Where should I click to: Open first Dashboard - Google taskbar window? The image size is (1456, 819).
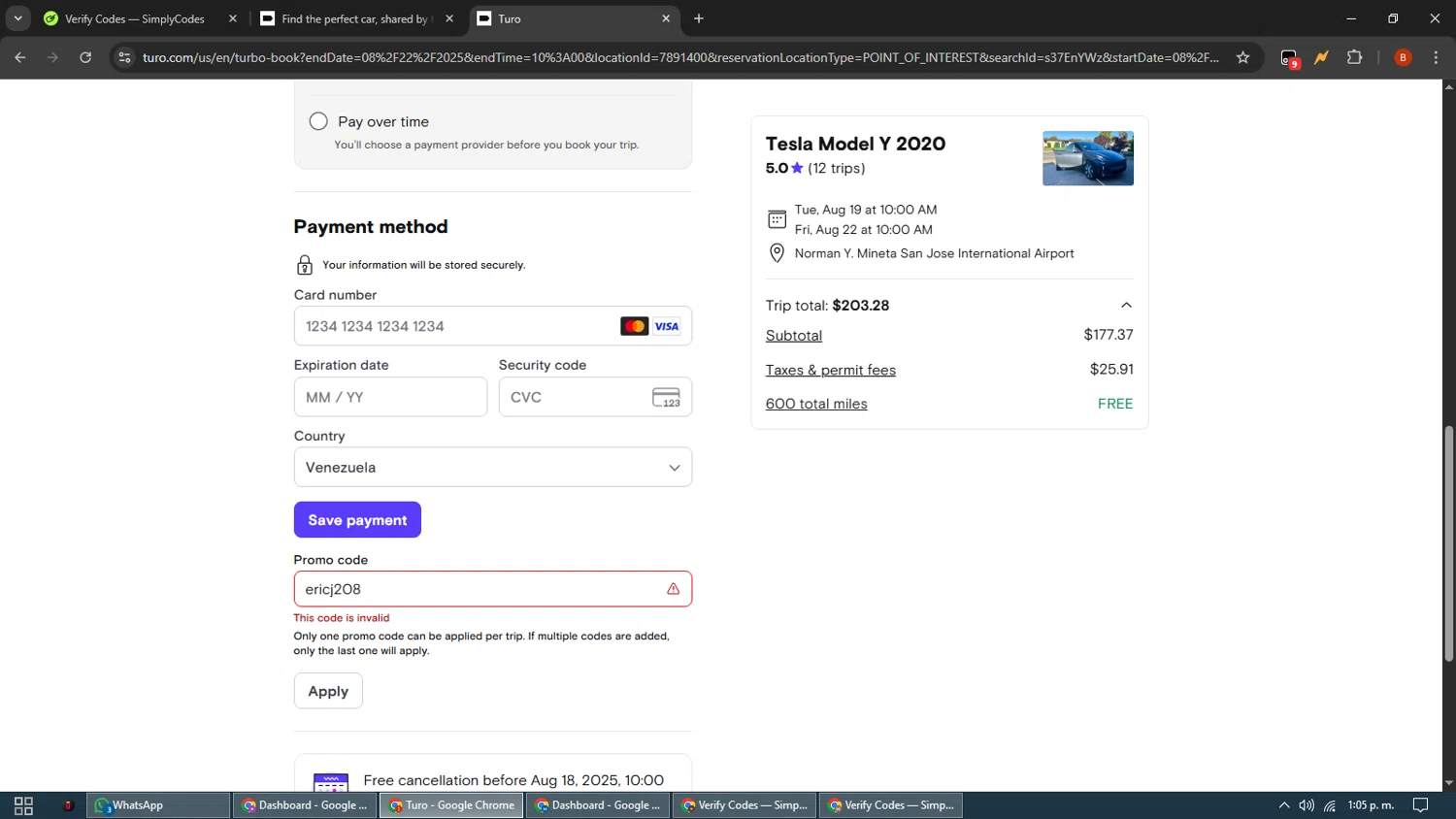(305, 805)
